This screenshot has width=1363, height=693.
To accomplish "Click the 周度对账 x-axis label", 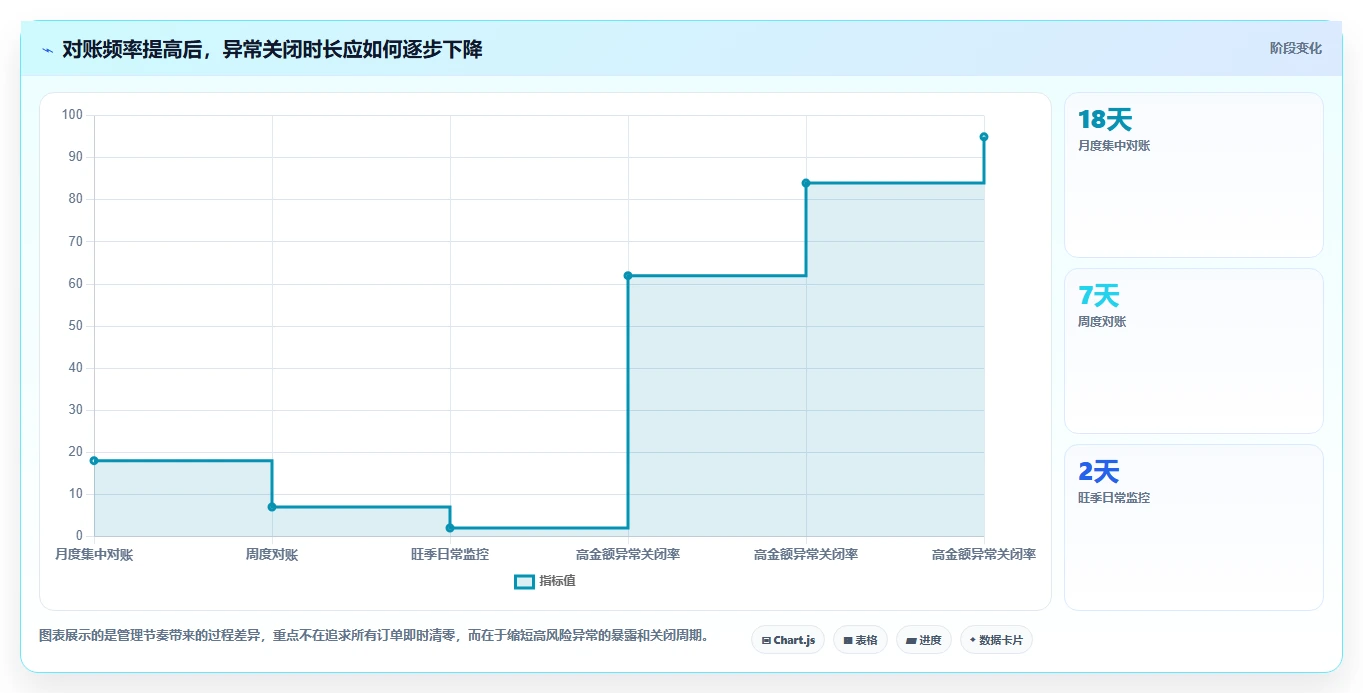I will tap(272, 554).
